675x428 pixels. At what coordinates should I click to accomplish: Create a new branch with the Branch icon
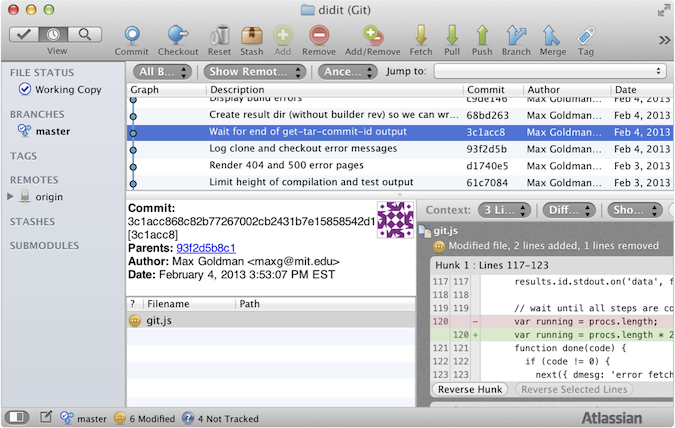[516, 38]
